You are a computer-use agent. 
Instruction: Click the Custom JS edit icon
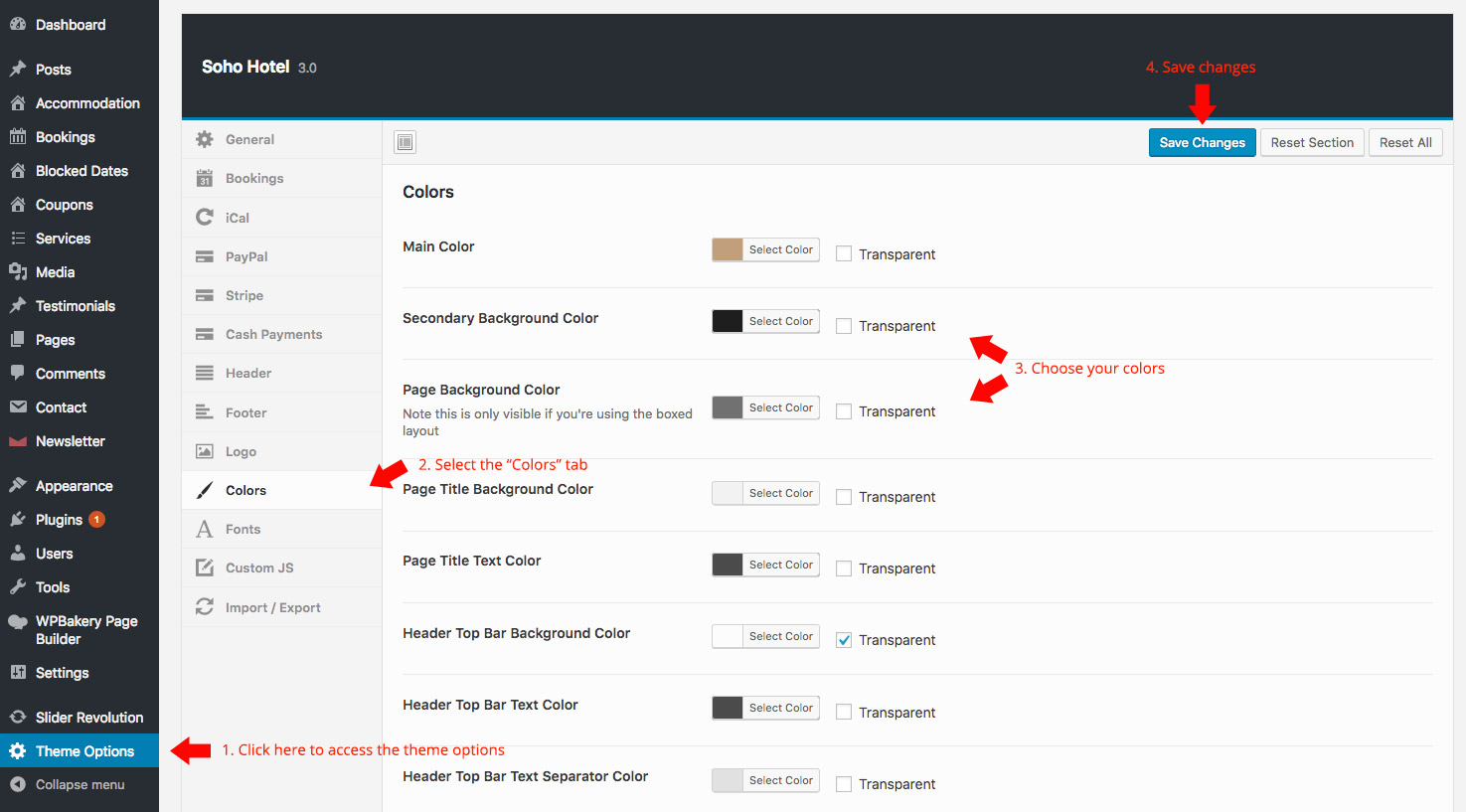(x=205, y=568)
